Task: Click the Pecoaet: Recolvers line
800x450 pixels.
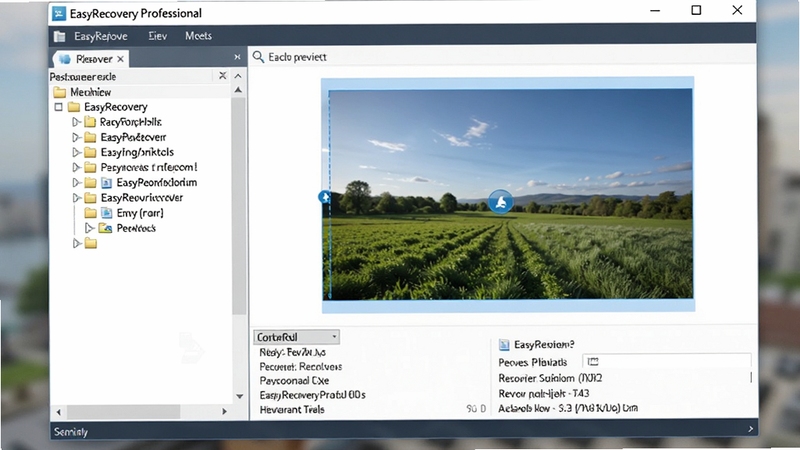Action: [x=301, y=367]
